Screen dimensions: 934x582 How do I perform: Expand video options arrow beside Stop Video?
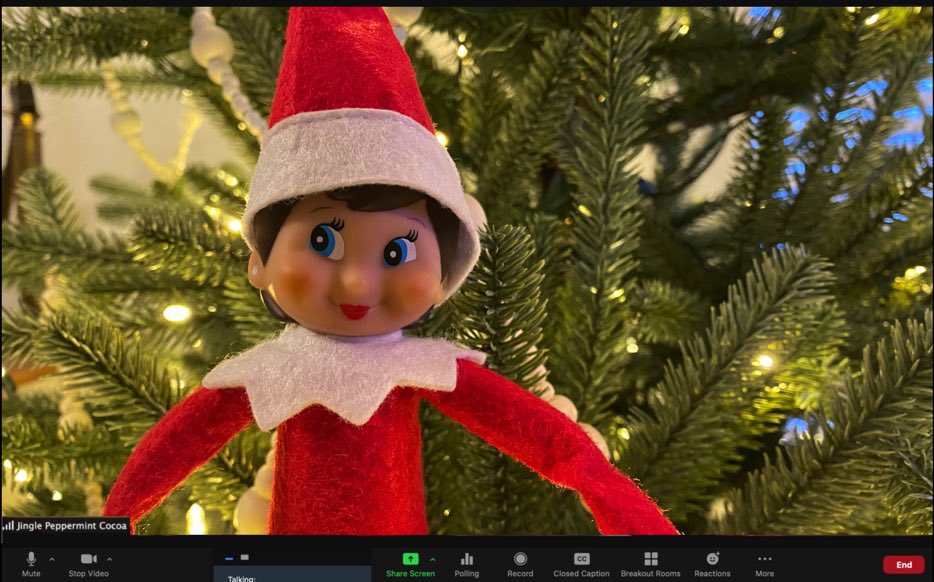pos(109,559)
